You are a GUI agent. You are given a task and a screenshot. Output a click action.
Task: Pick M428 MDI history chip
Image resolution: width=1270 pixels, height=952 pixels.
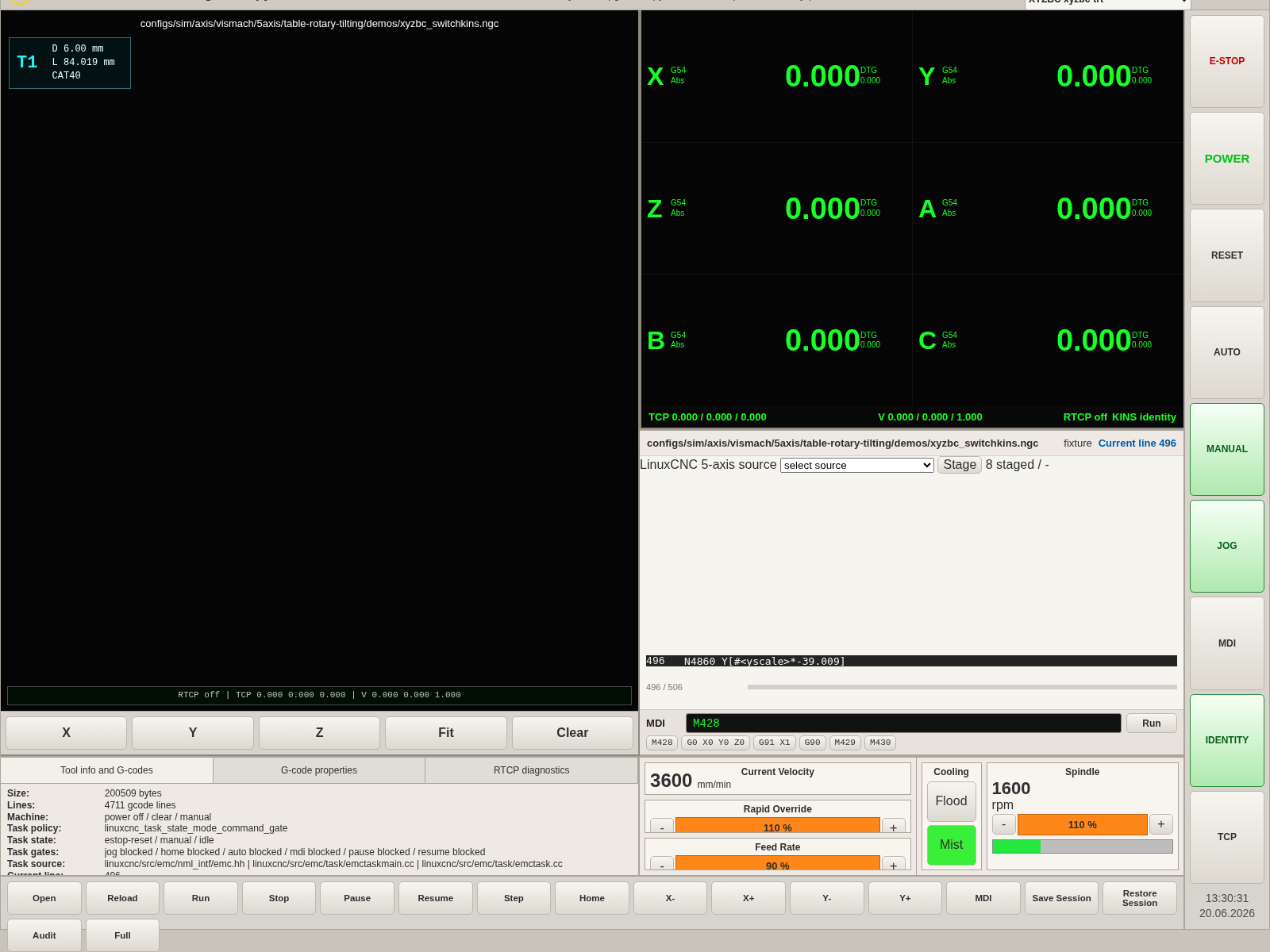pyautogui.click(x=662, y=743)
